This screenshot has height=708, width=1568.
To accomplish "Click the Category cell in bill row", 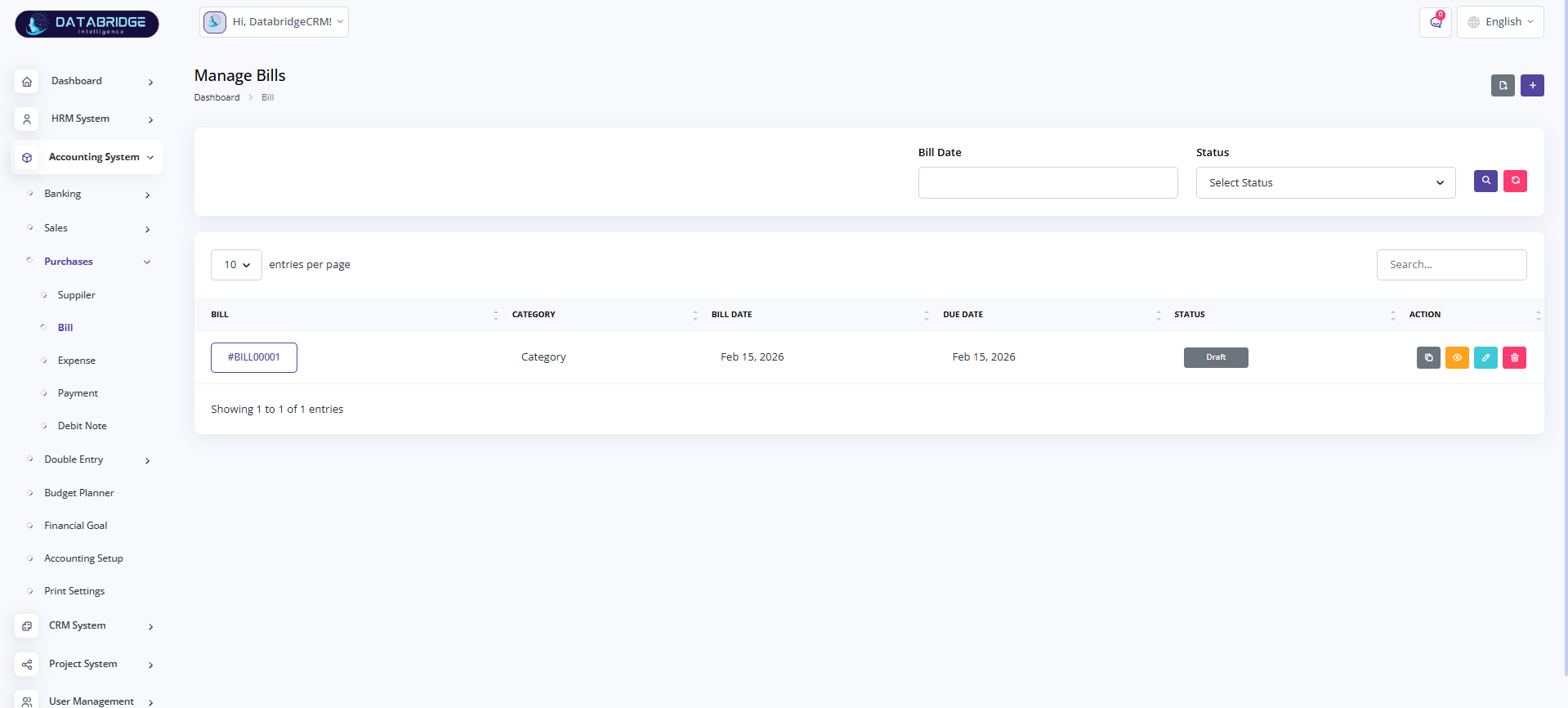I will 543,357.
